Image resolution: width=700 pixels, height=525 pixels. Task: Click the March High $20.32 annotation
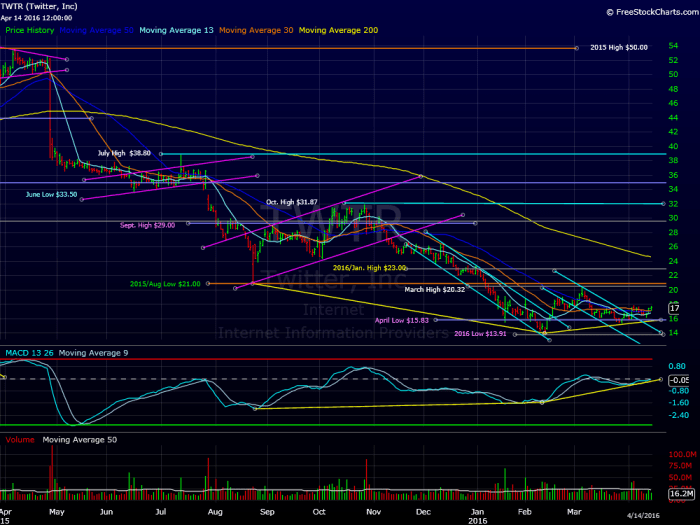click(x=435, y=290)
